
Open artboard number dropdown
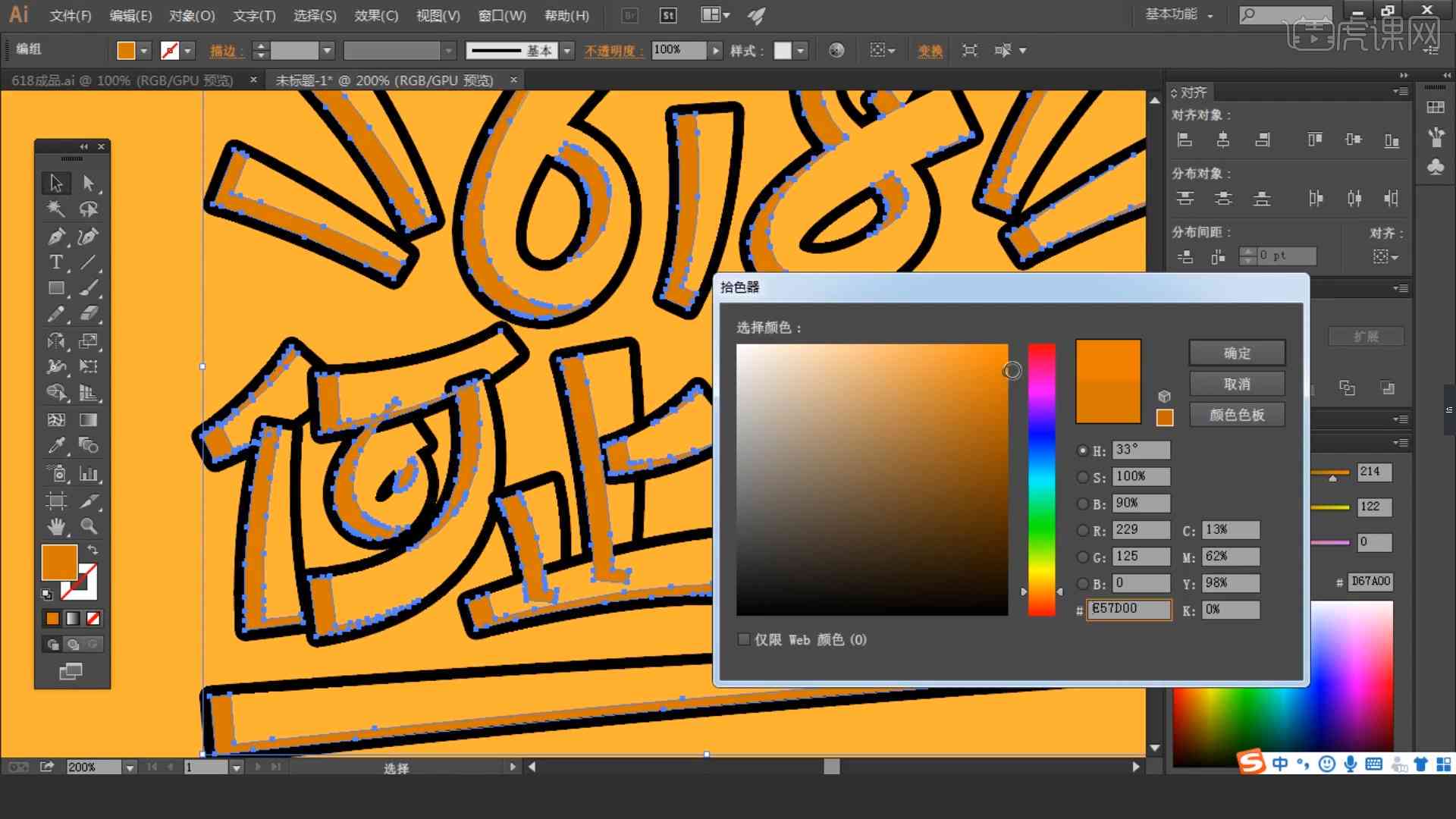pos(237,767)
